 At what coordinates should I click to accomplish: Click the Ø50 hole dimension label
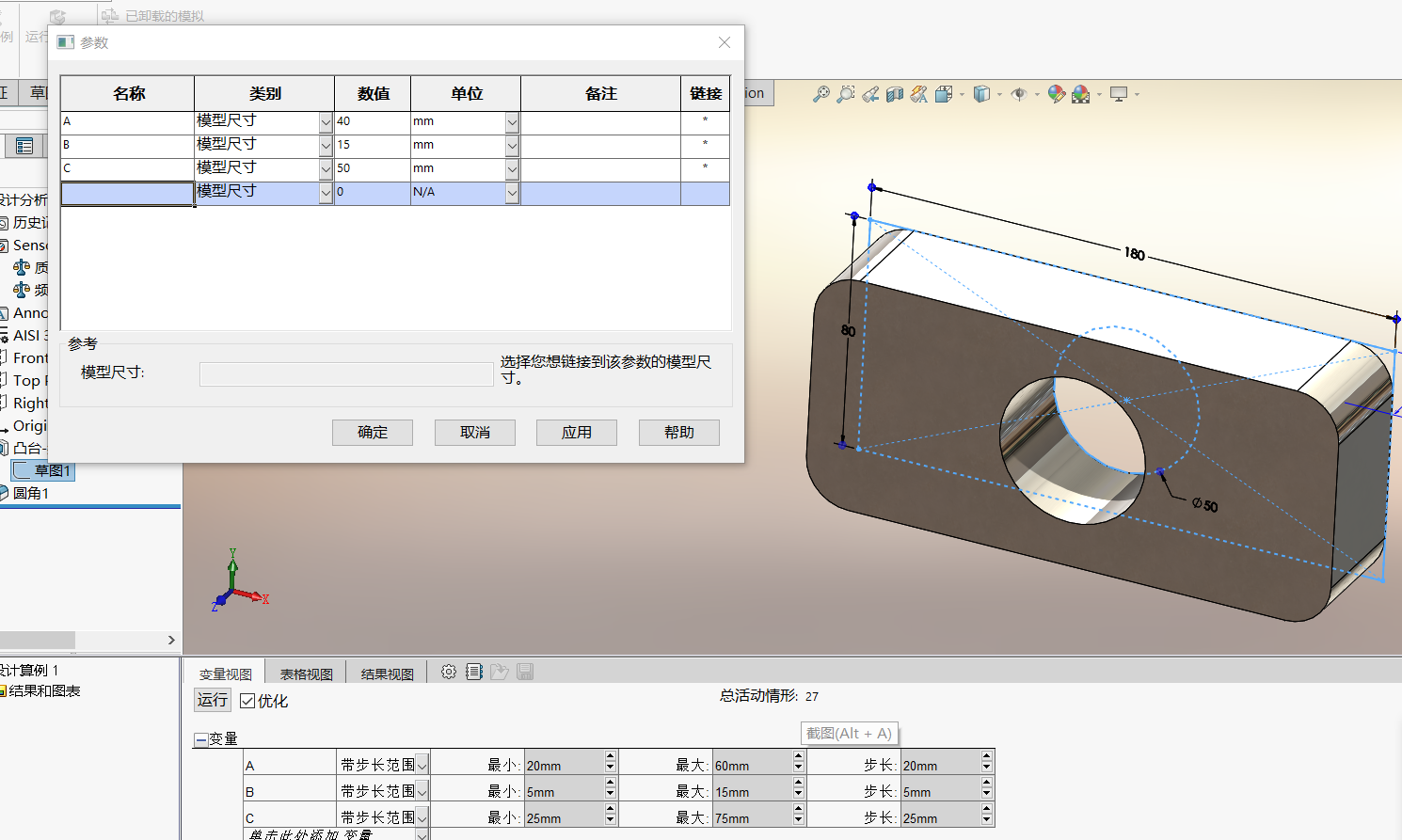pos(1205,505)
